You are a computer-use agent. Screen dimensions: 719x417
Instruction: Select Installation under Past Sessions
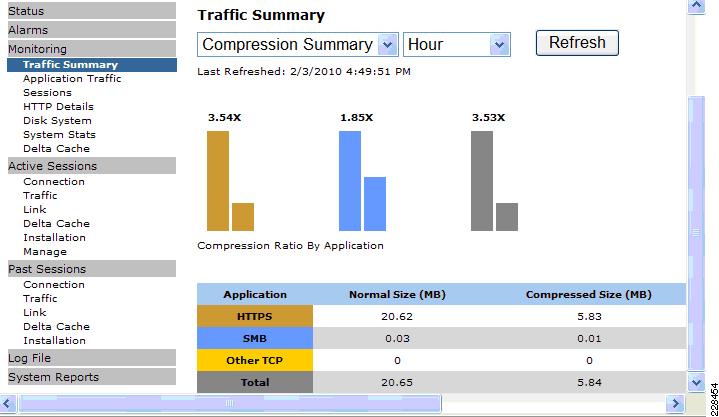point(54,340)
